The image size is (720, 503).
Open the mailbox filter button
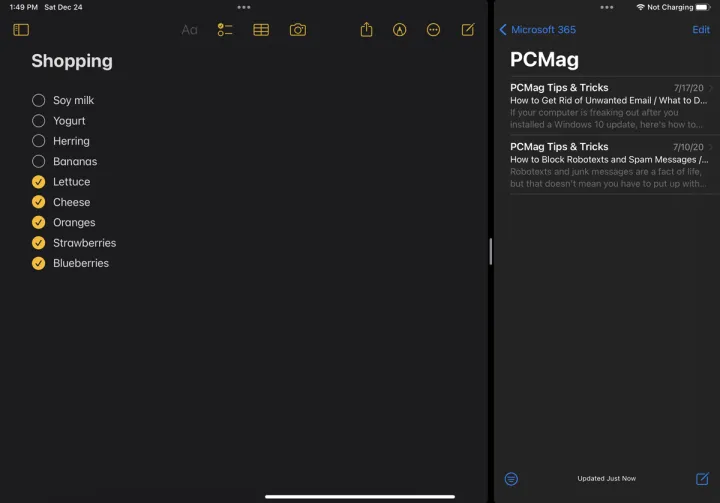[x=511, y=479]
